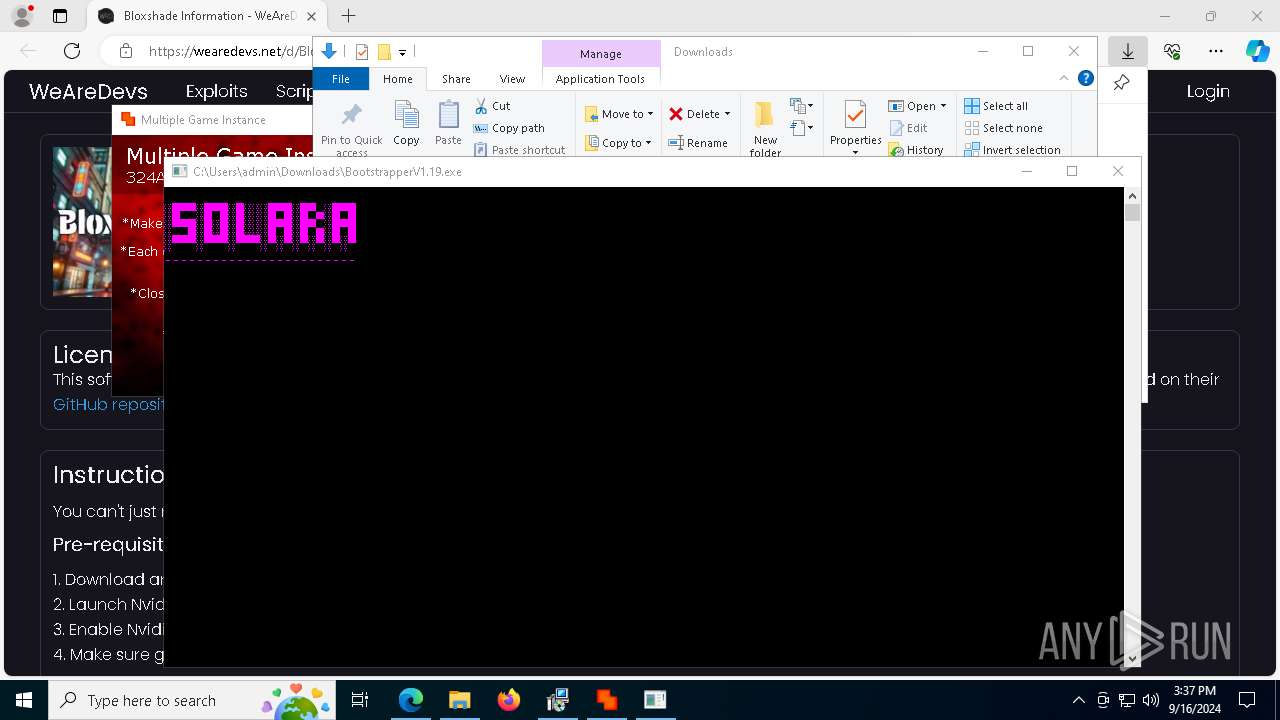1280x720 pixels.
Task: Expand the Properties dropdown arrow
Action: pyautogui.click(x=855, y=153)
